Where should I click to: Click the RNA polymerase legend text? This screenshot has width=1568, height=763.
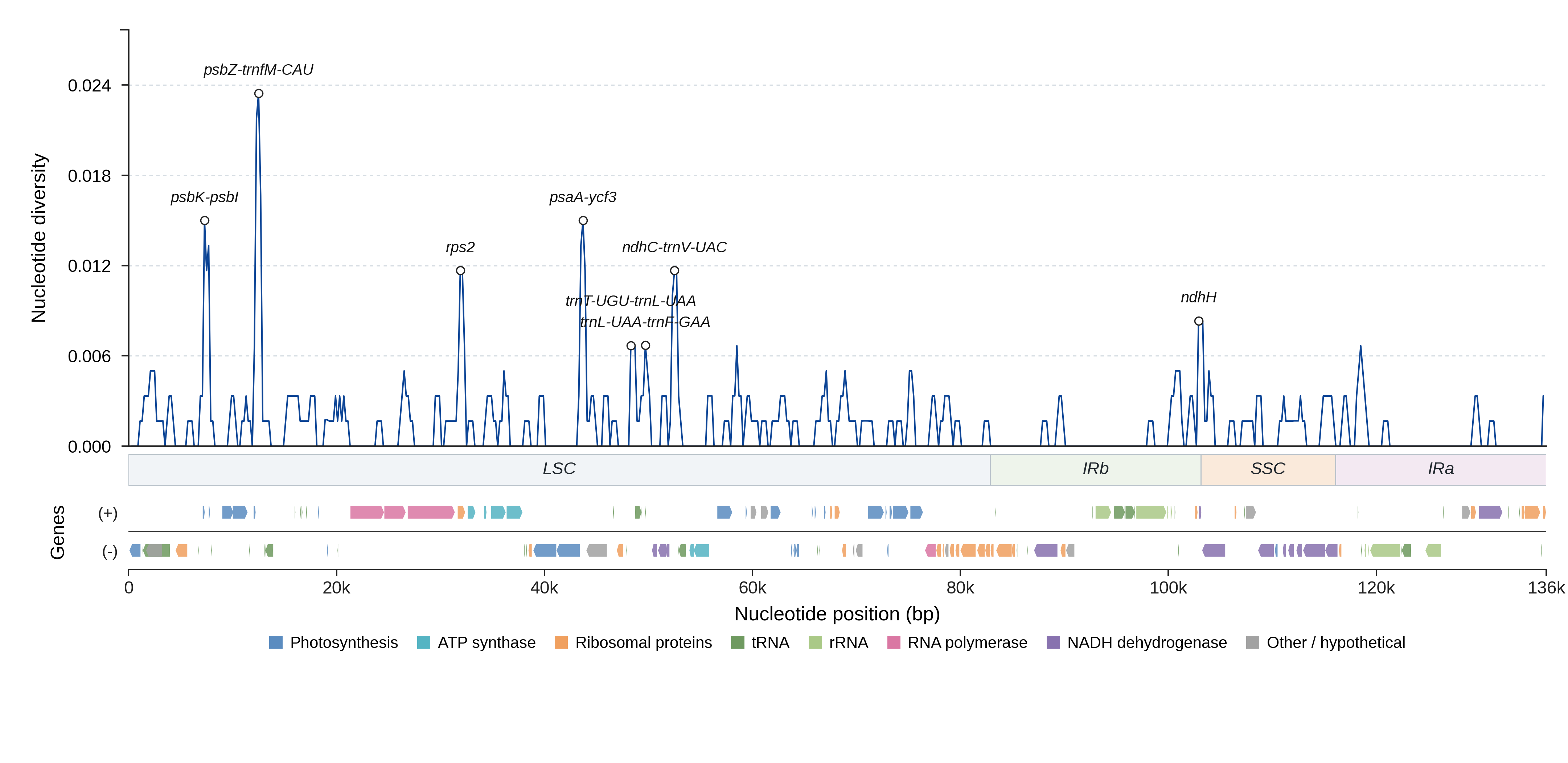pos(967,642)
